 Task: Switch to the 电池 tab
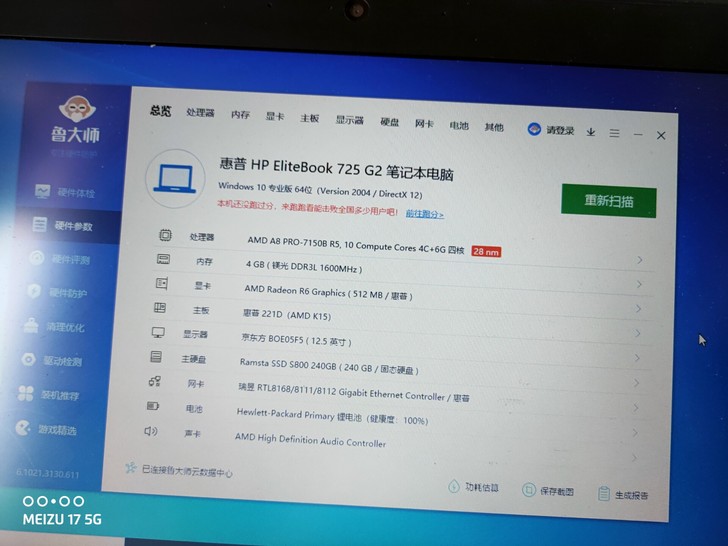459,126
